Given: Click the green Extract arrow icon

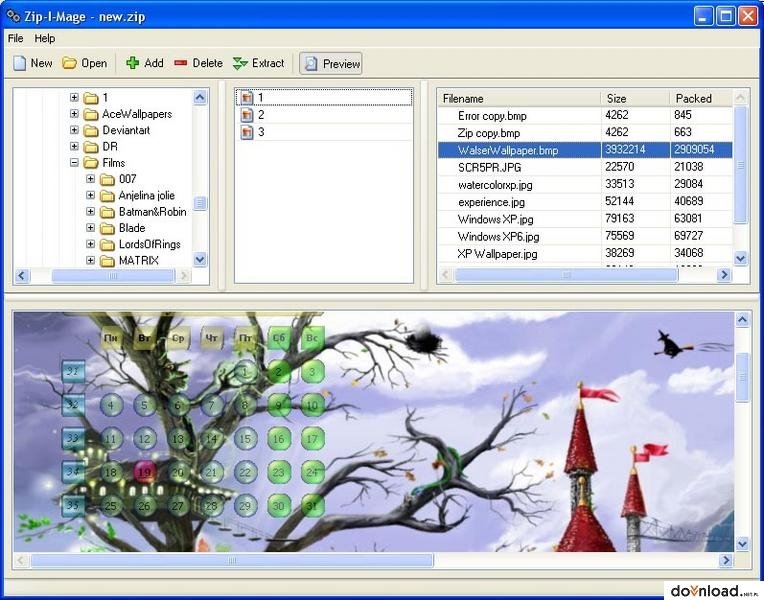Looking at the screenshot, I should (x=240, y=63).
